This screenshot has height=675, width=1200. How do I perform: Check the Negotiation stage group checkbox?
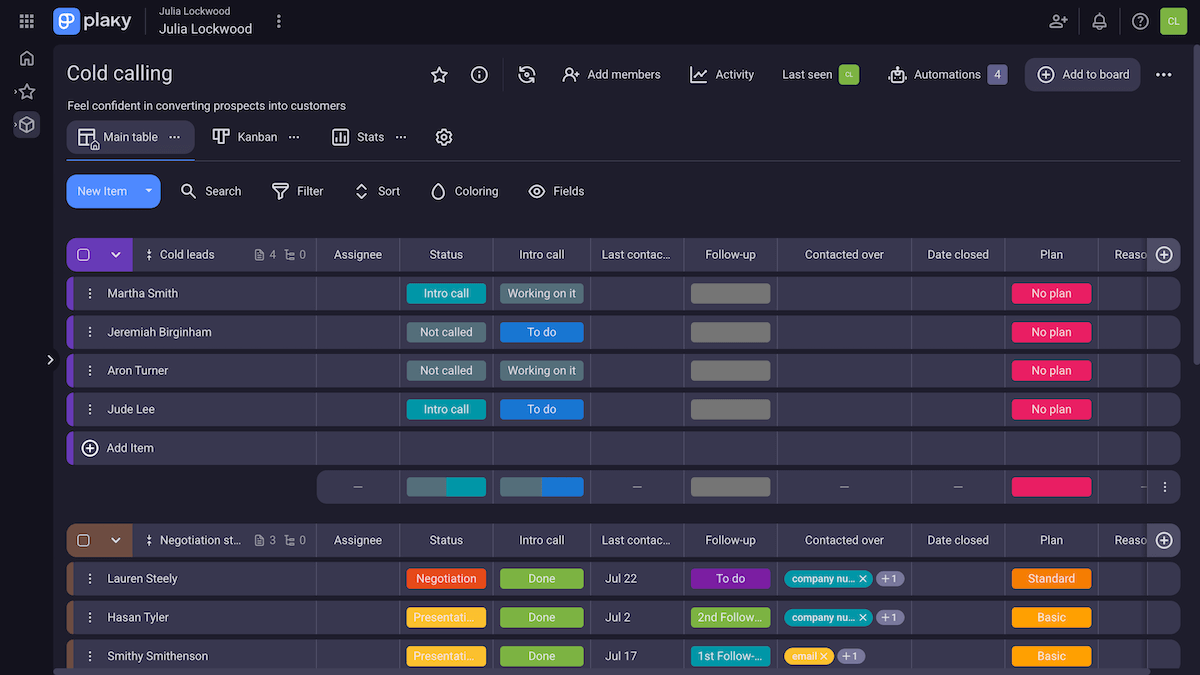(85, 540)
